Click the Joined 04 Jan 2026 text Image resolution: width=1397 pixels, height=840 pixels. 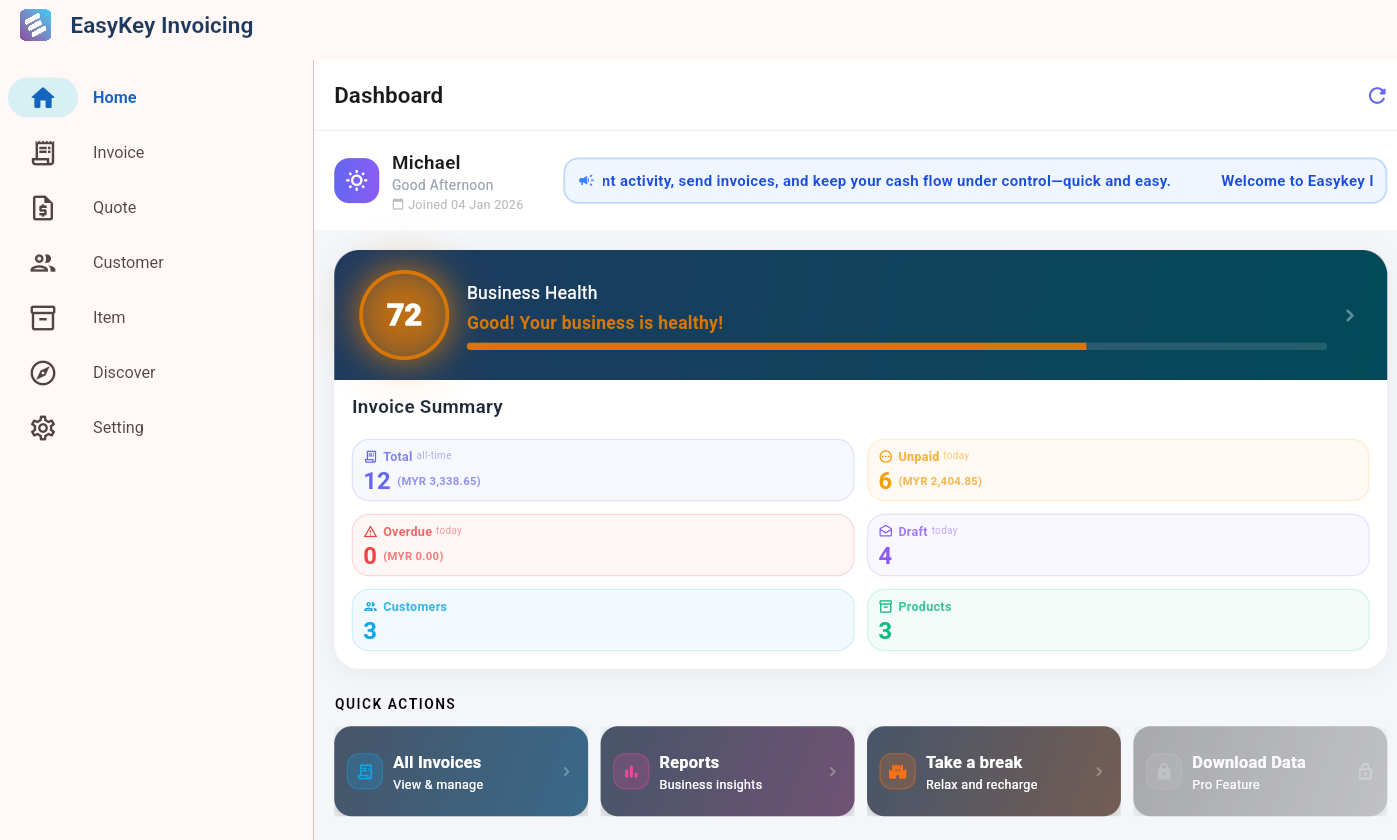click(466, 205)
